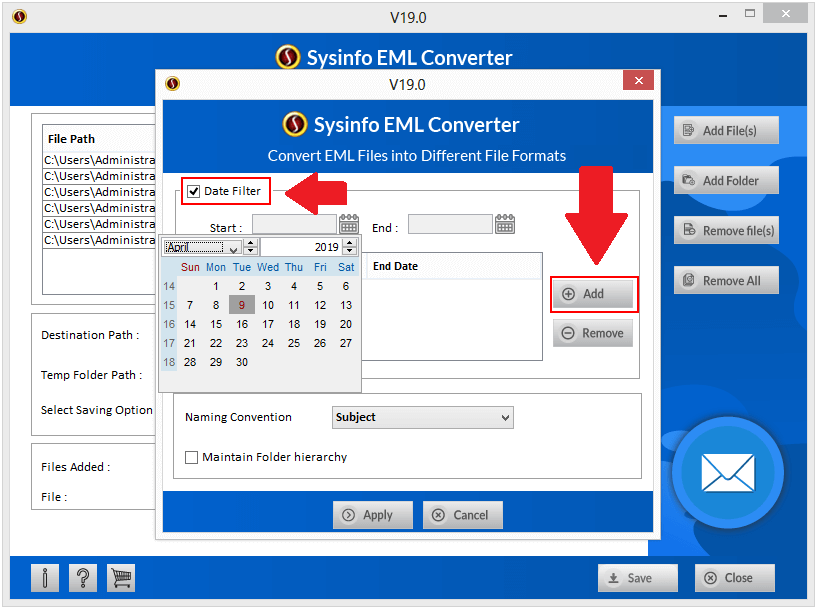Click the Start date input field
This screenshot has width=815, height=607.
[x=294, y=224]
